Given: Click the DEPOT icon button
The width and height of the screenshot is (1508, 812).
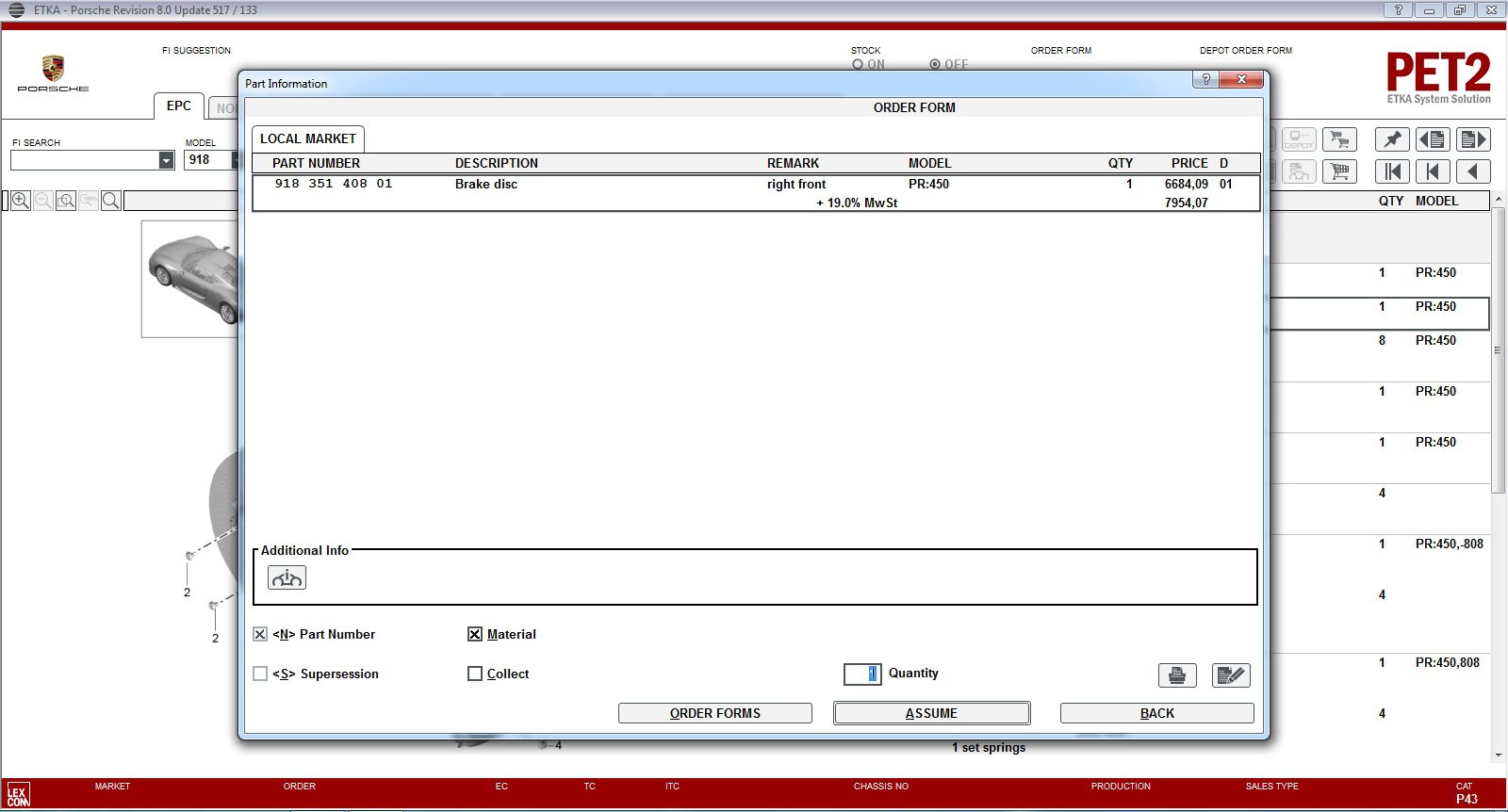Looking at the screenshot, I should (1299, 139).
